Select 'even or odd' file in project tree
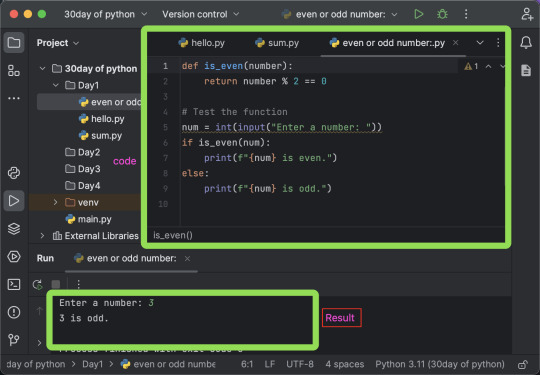 point(89,102)
